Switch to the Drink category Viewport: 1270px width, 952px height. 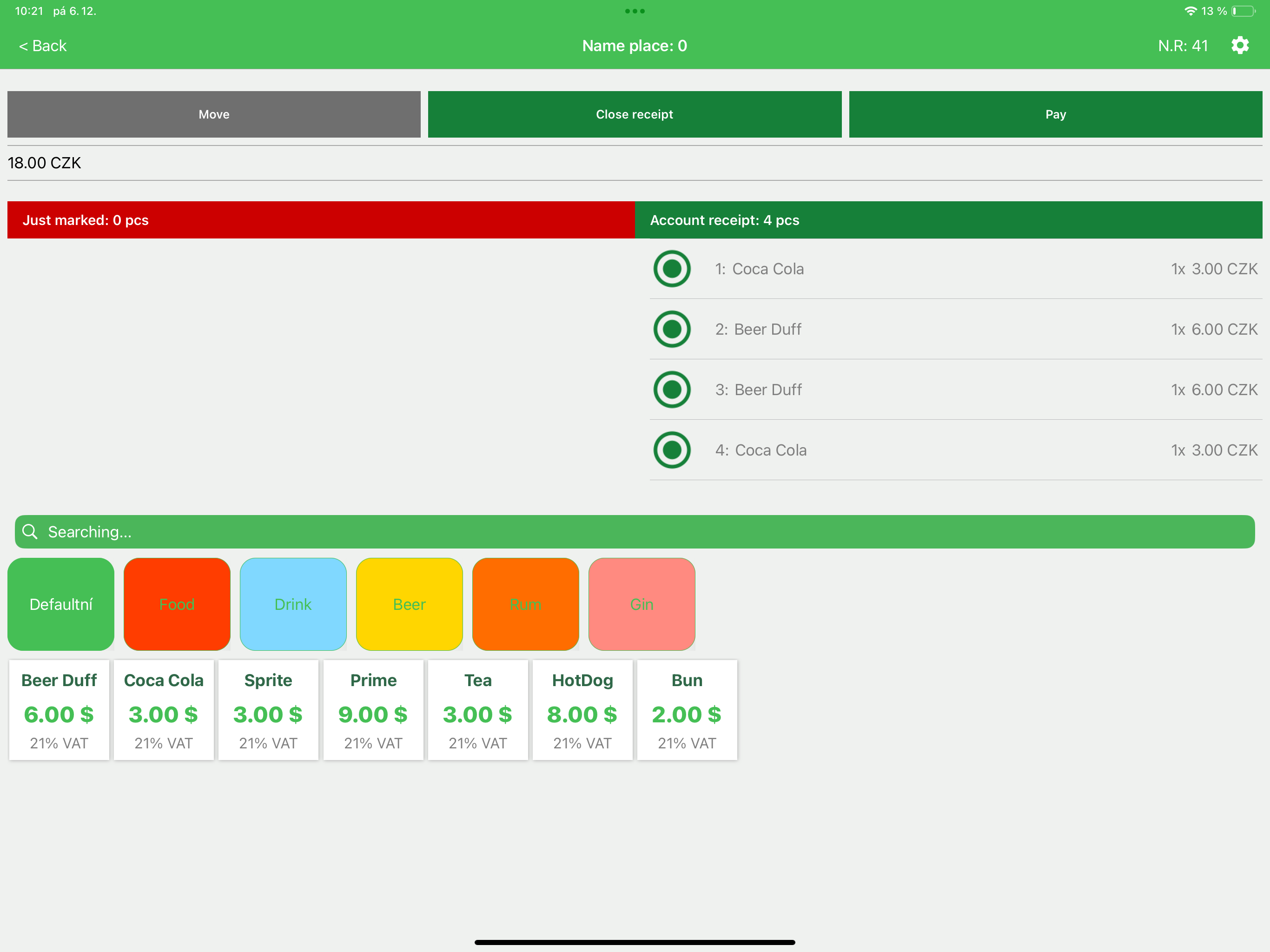[293, 604]
